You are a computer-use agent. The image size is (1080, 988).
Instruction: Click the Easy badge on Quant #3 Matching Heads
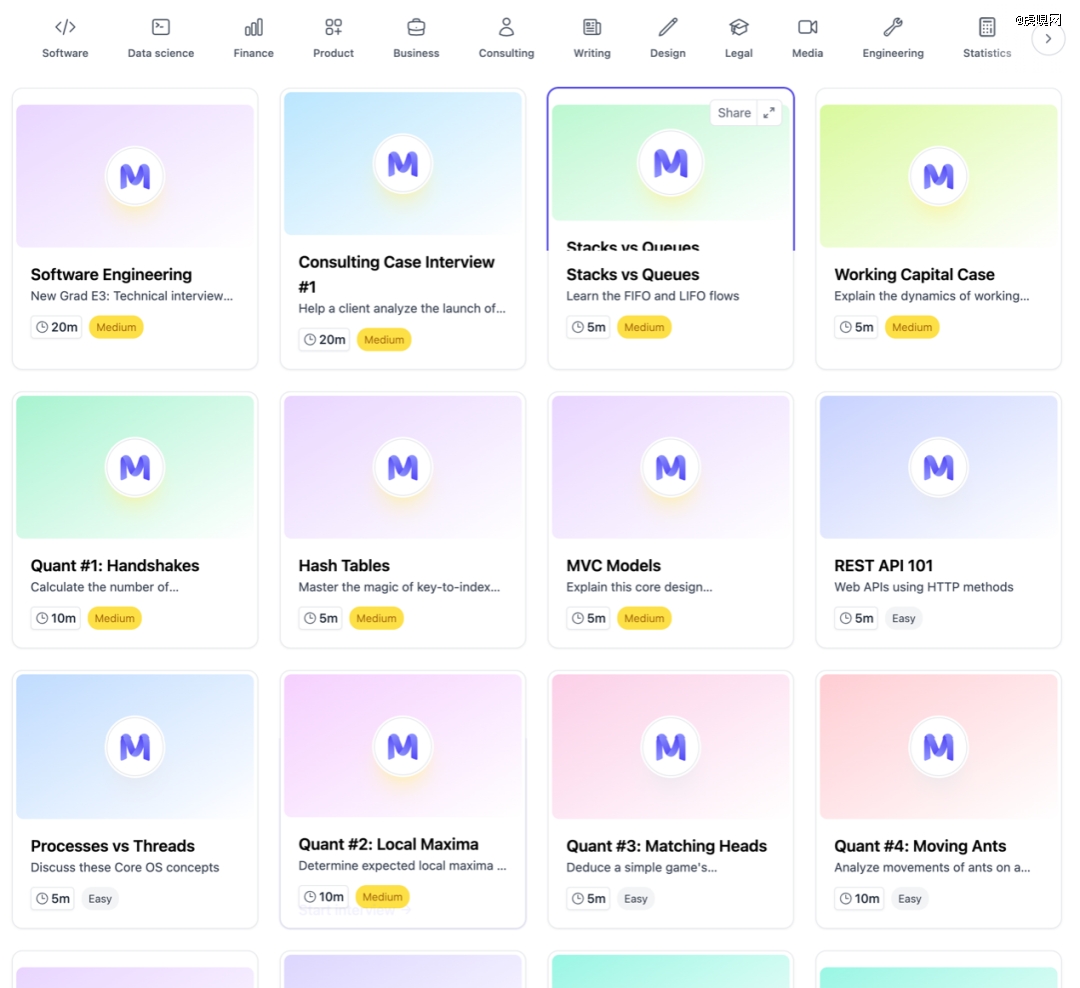point(636,898)
